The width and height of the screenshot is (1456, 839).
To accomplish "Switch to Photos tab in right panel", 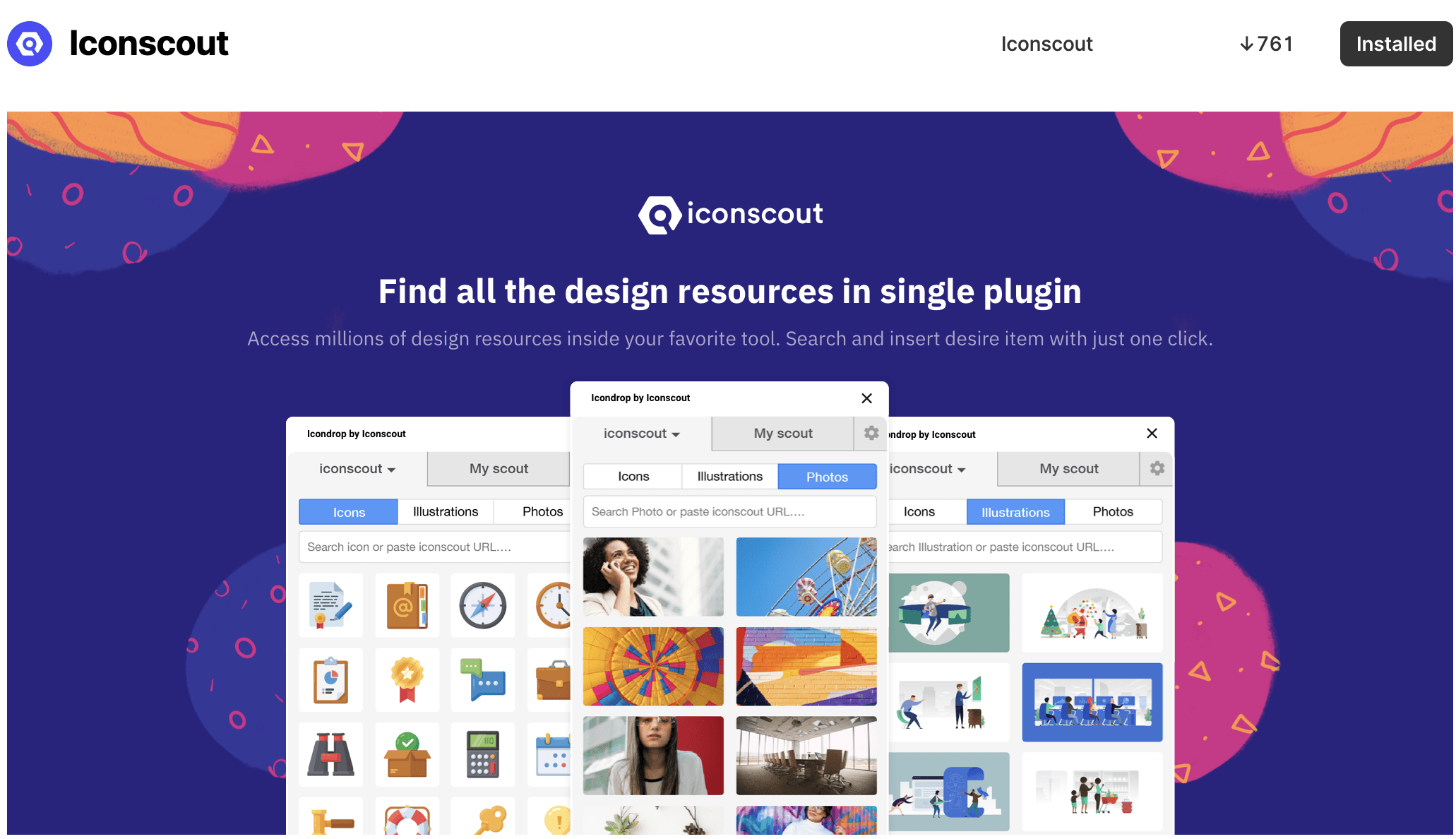I will click(x=1113, y=511).
